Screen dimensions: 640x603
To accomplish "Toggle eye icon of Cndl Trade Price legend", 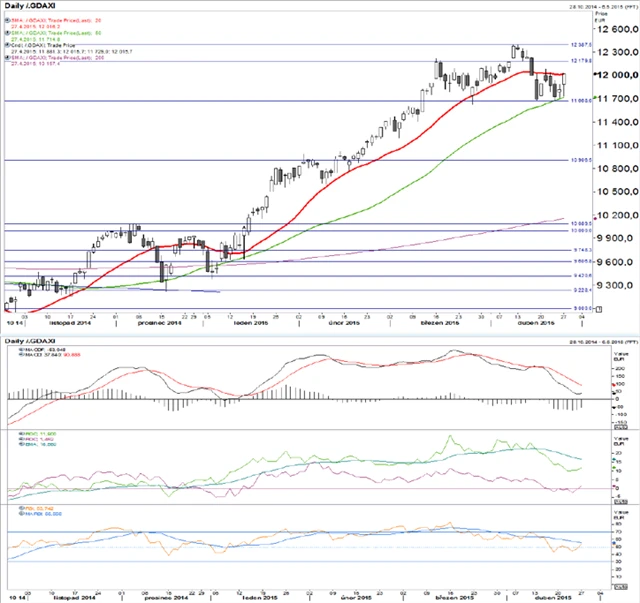I will click(x=7, y=45).
